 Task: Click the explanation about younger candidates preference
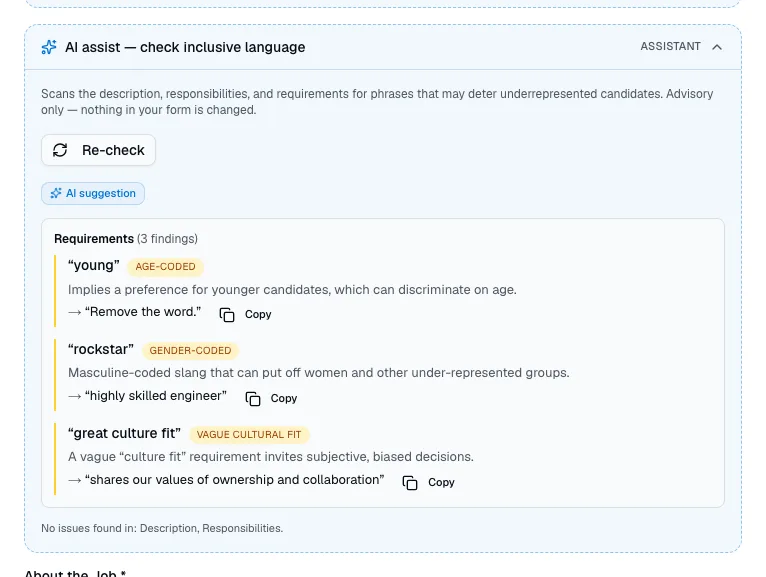click(292, 290)
